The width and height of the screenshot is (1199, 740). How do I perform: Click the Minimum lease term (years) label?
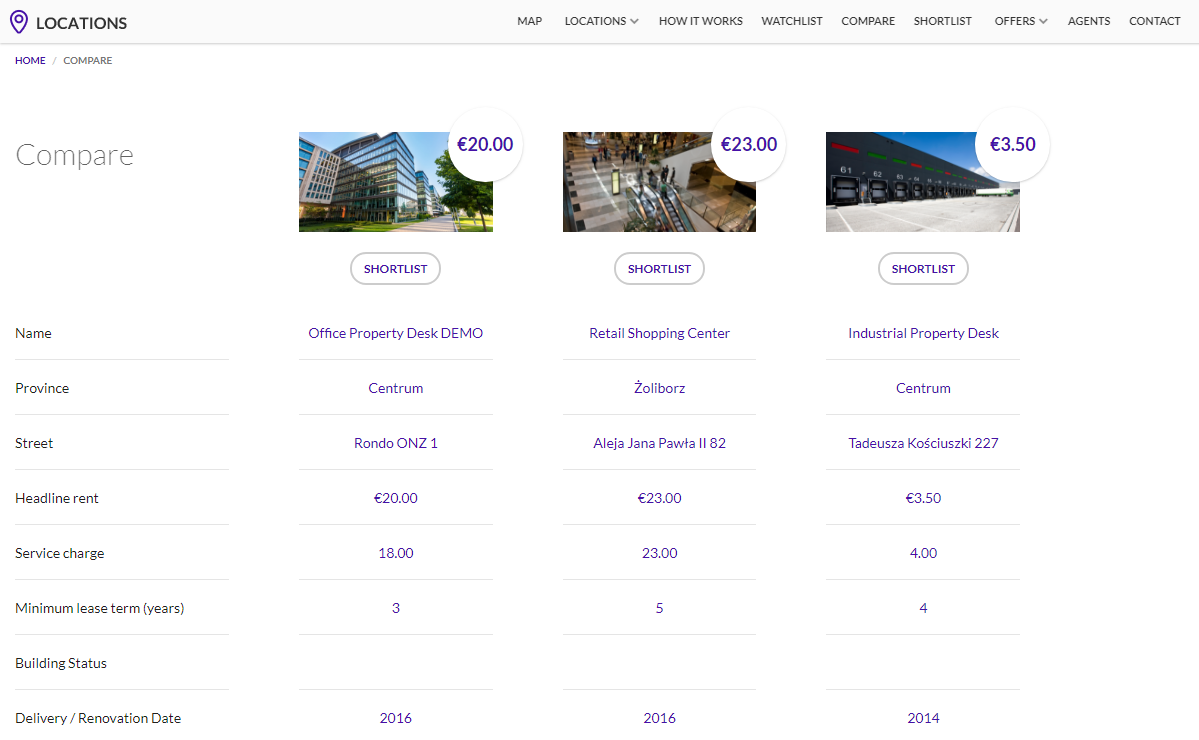pyautogui.click(x=99, y=609)
